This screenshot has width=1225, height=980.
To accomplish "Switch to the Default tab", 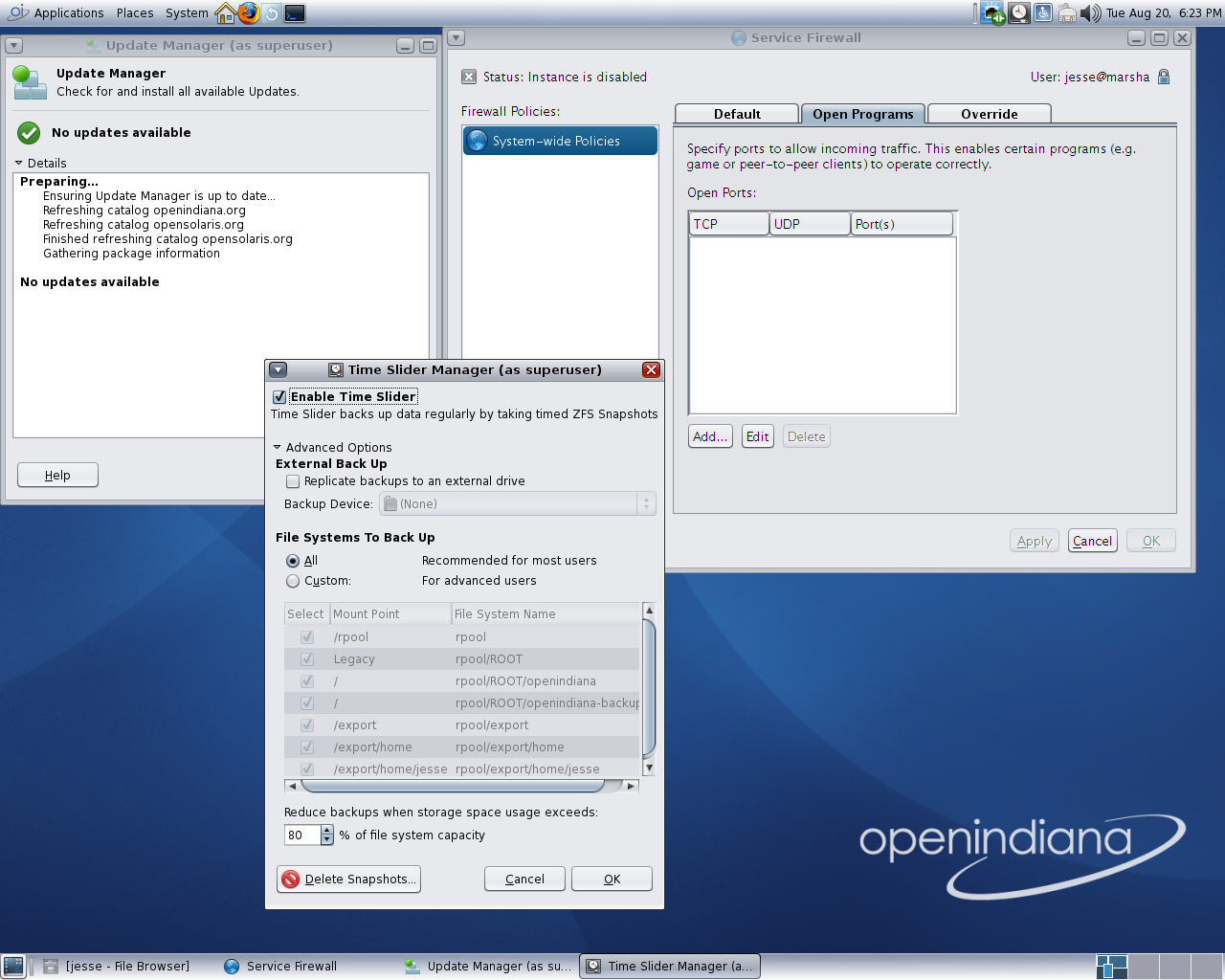I will click(737, 114).
